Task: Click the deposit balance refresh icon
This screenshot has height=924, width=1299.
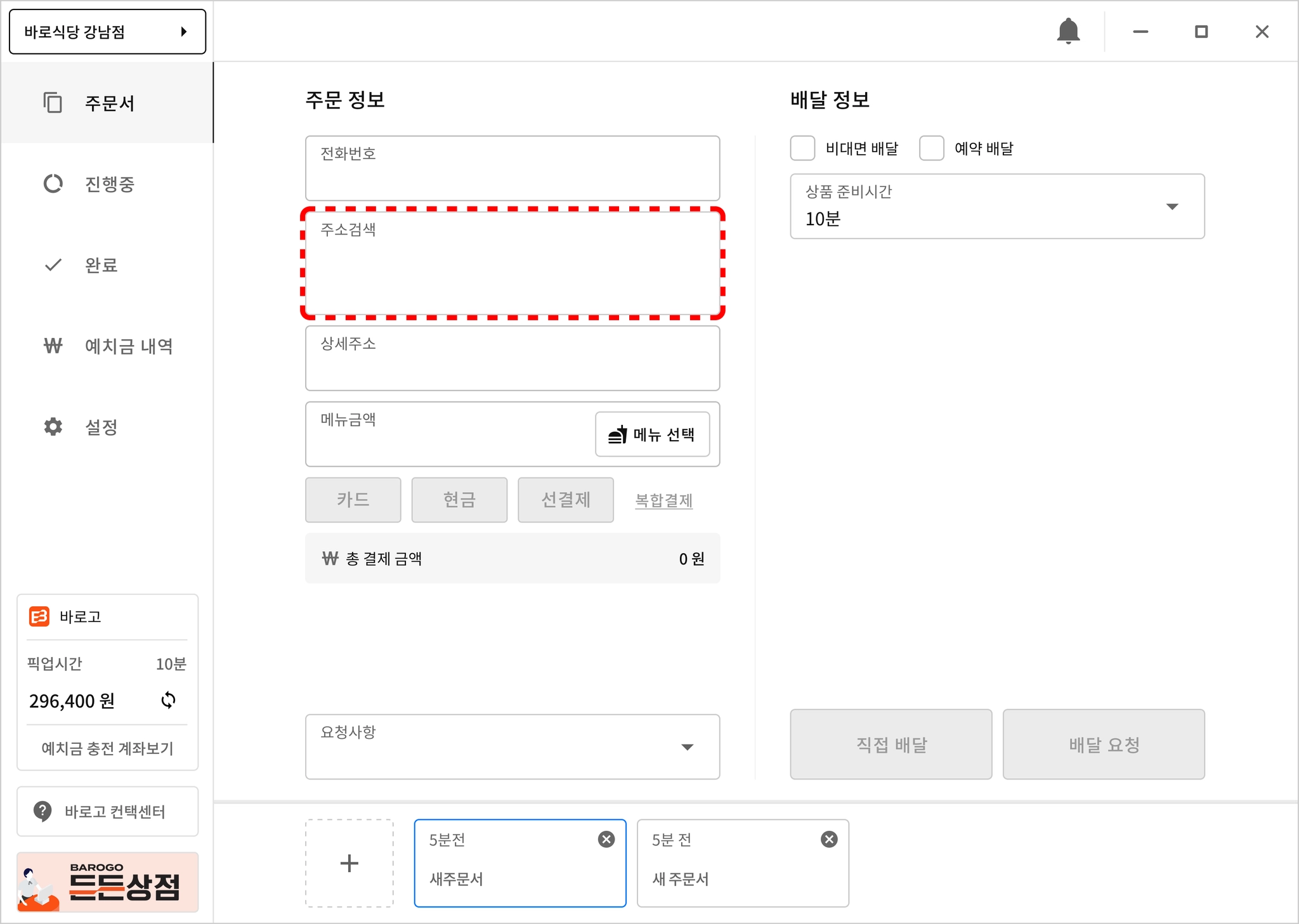Action: 168,700
